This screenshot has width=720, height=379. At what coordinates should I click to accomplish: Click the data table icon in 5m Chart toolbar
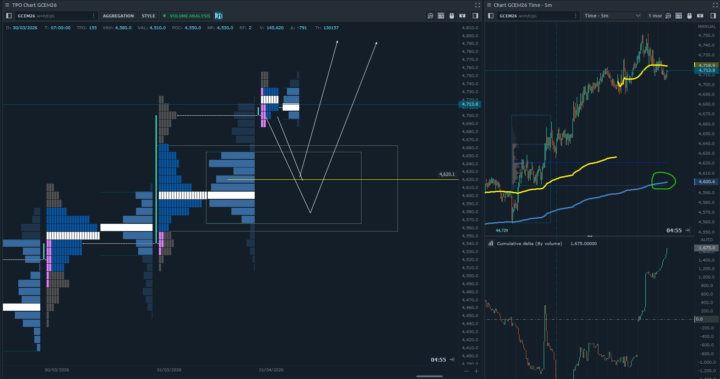679,16
